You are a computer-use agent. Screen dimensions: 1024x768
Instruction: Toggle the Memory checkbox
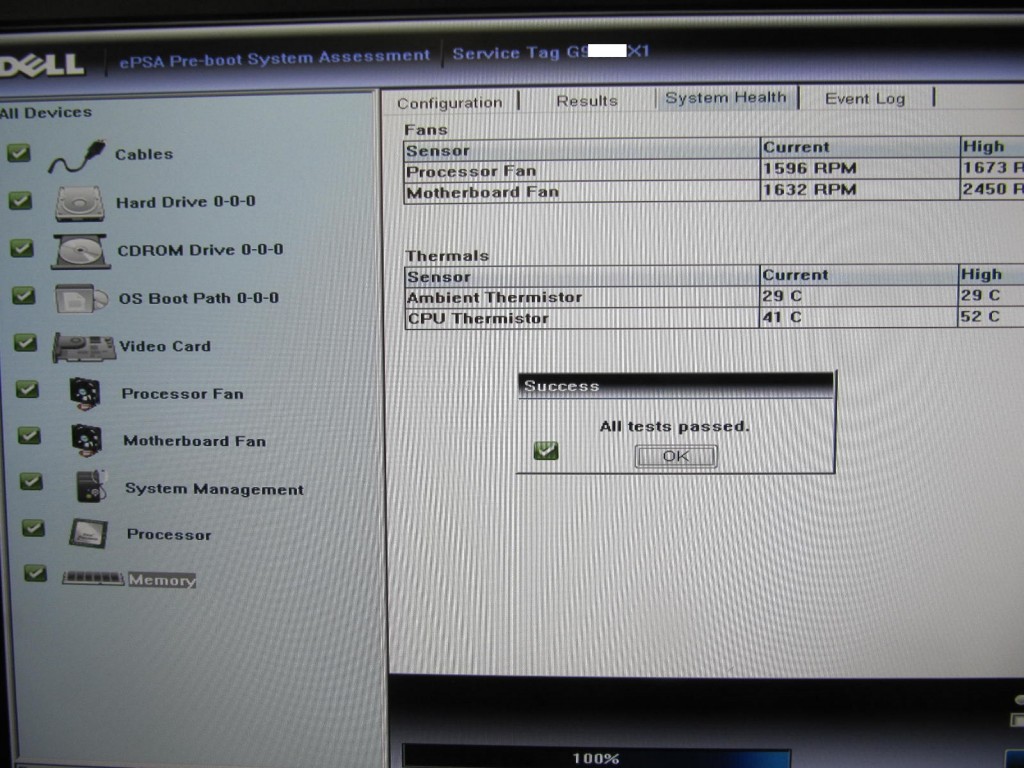(35, 573)
